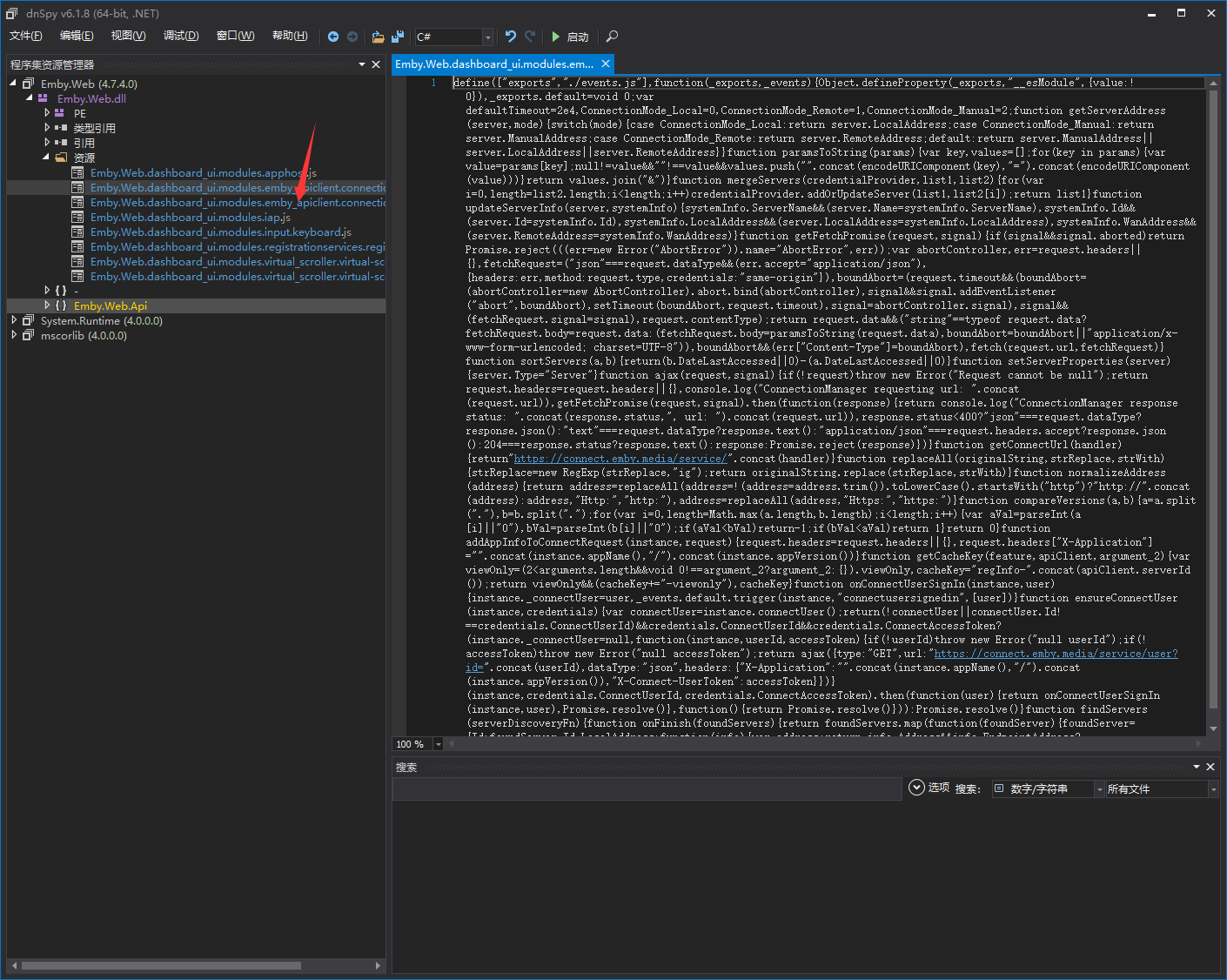Click the PE node icon

coord(60,113)
